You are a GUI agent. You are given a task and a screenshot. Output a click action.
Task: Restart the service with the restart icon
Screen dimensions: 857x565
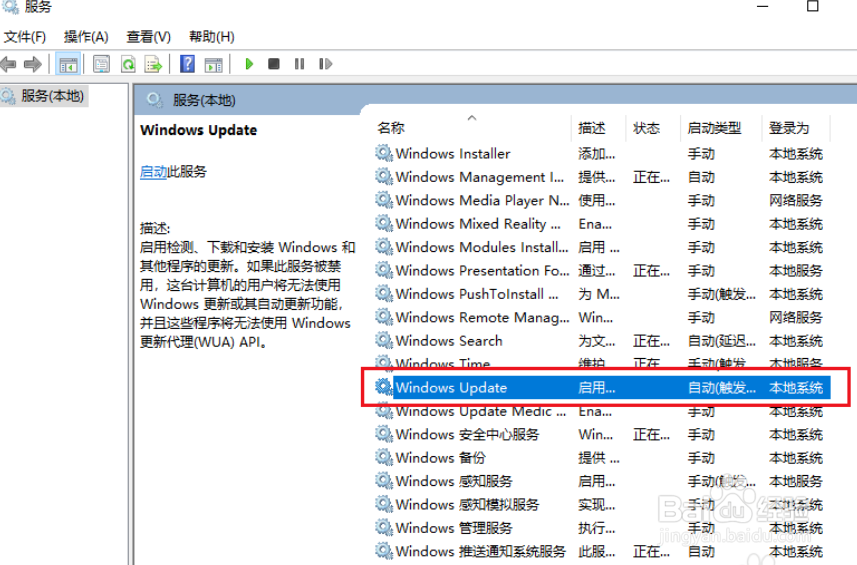pyautogui.click(x=325, y=64)
